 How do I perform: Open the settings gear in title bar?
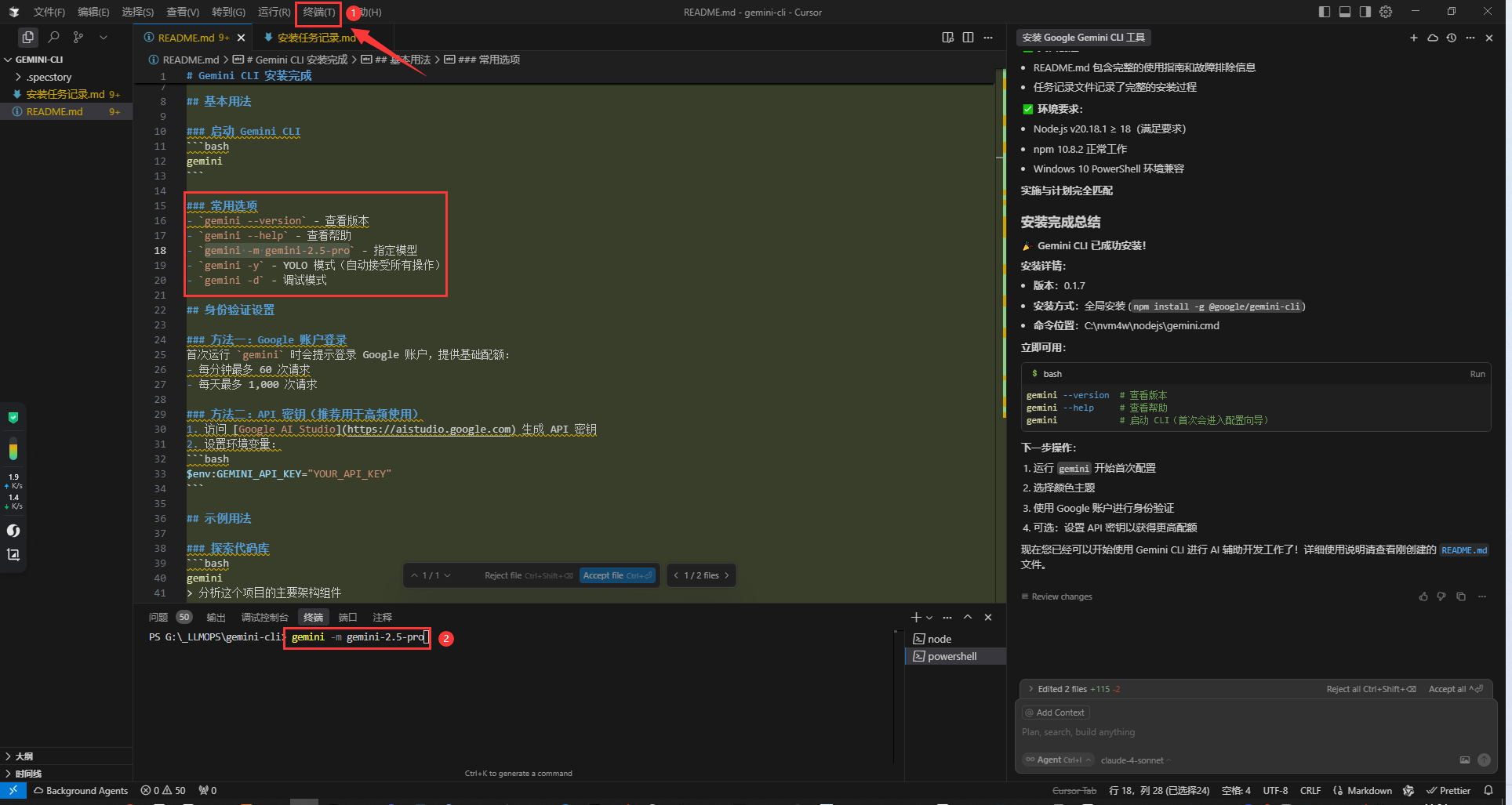pos(1386,12)
